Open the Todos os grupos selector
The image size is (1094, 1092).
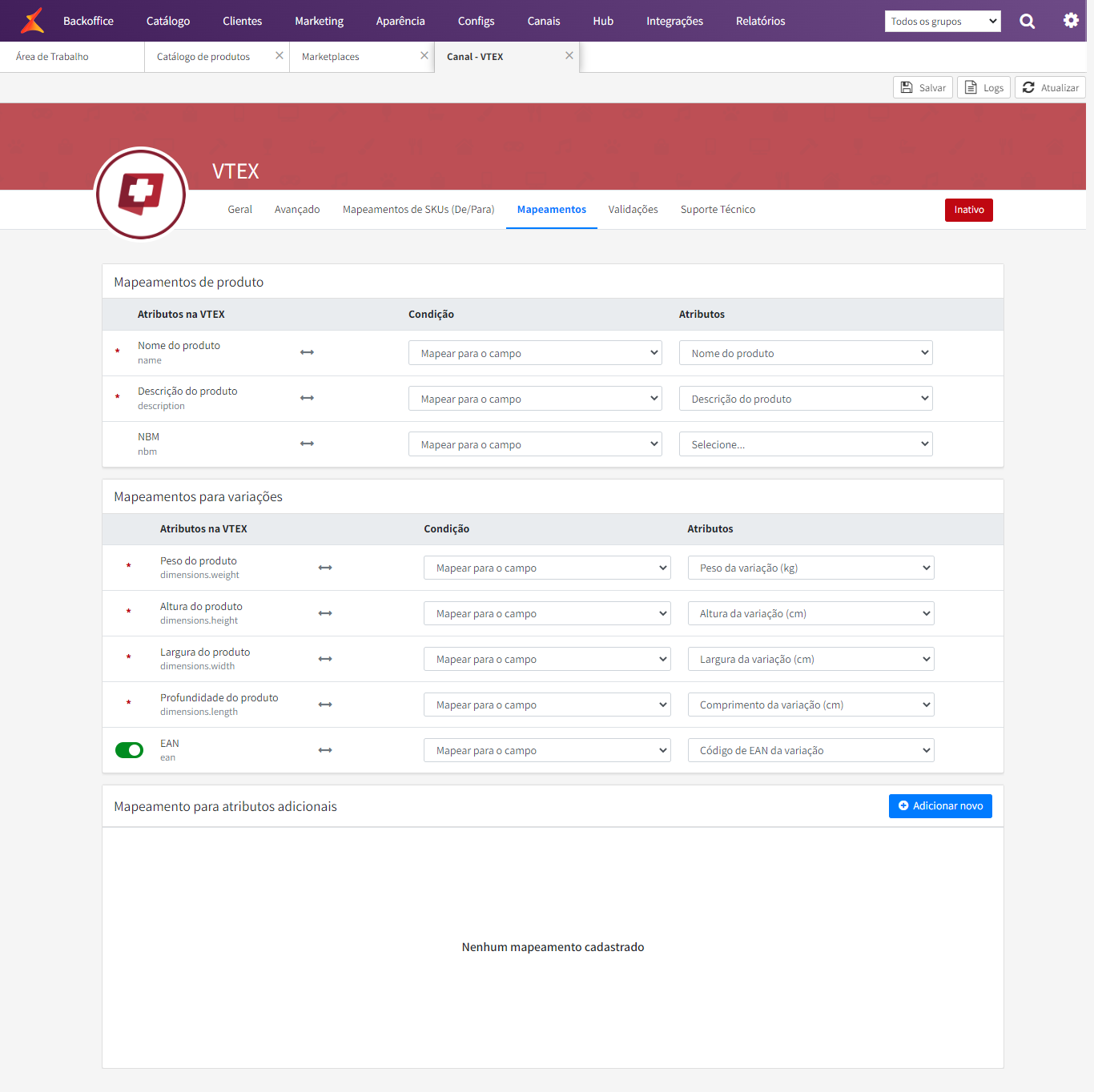(943, 22)
